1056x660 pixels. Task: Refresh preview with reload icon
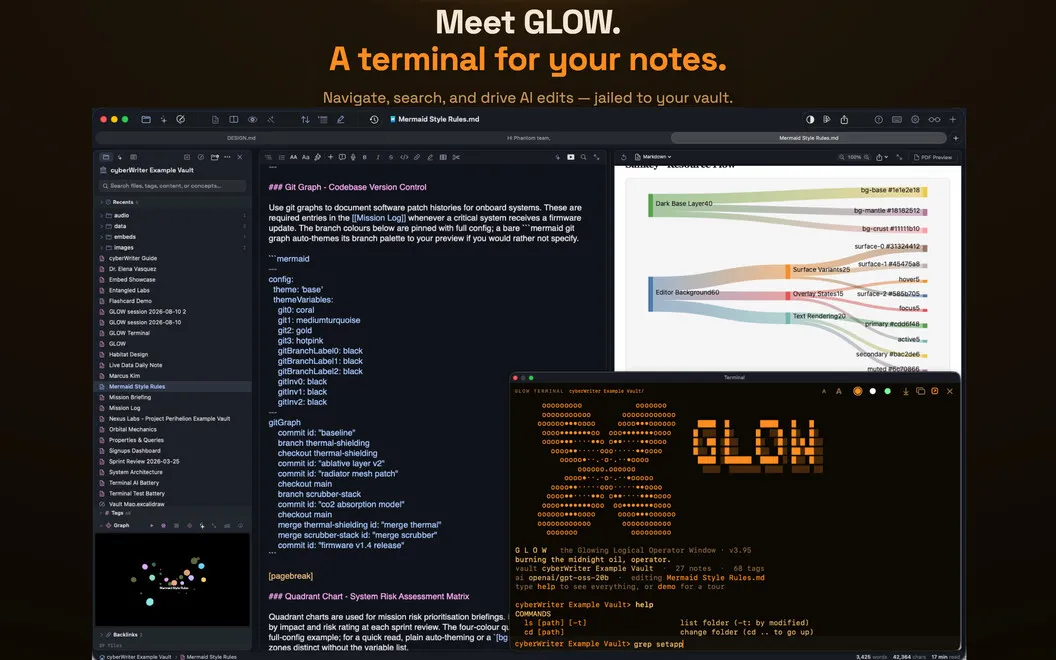coord(623,157)
